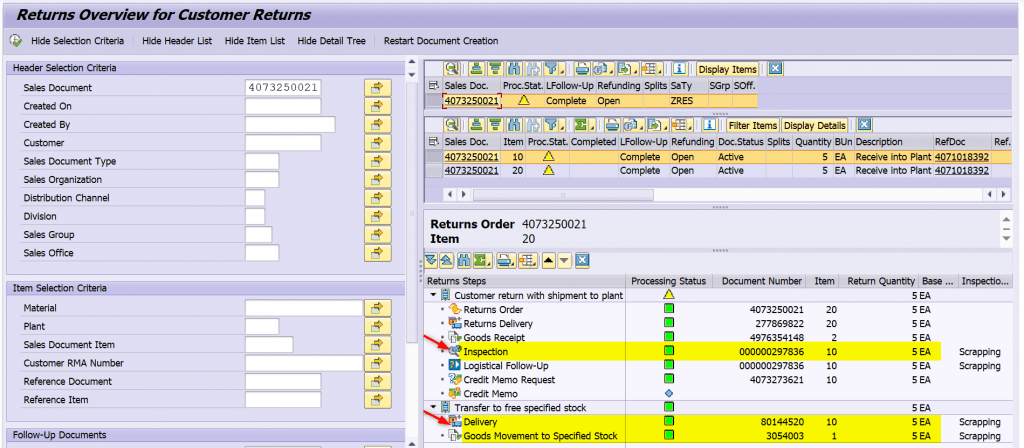
Task: Select Goods Movement to Specified Stock row
Action: (x=539, y=436)
